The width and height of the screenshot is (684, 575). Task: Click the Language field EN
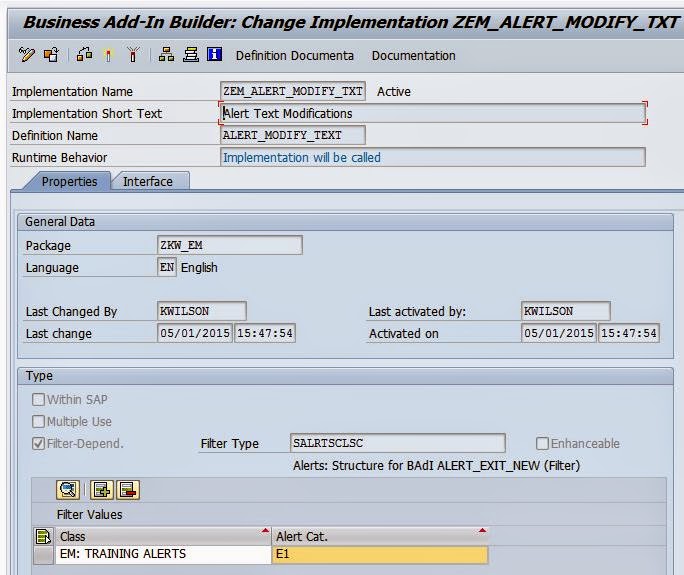tap(167, 267)
